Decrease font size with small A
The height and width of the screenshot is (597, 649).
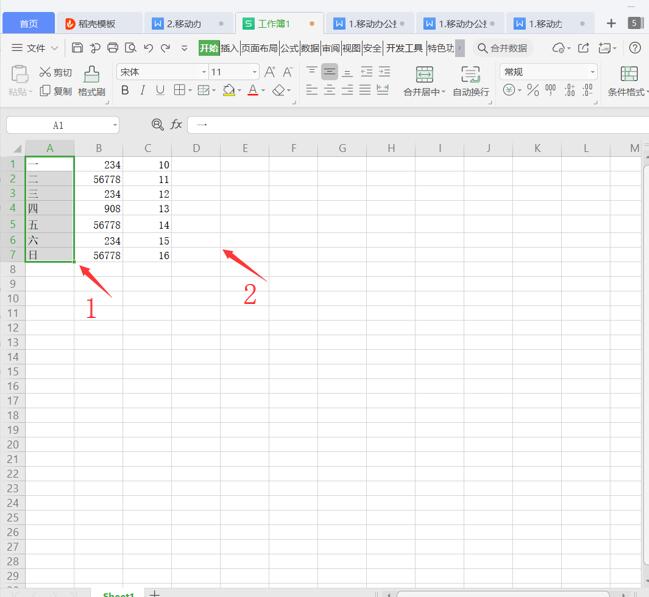(x=287, y=72)
